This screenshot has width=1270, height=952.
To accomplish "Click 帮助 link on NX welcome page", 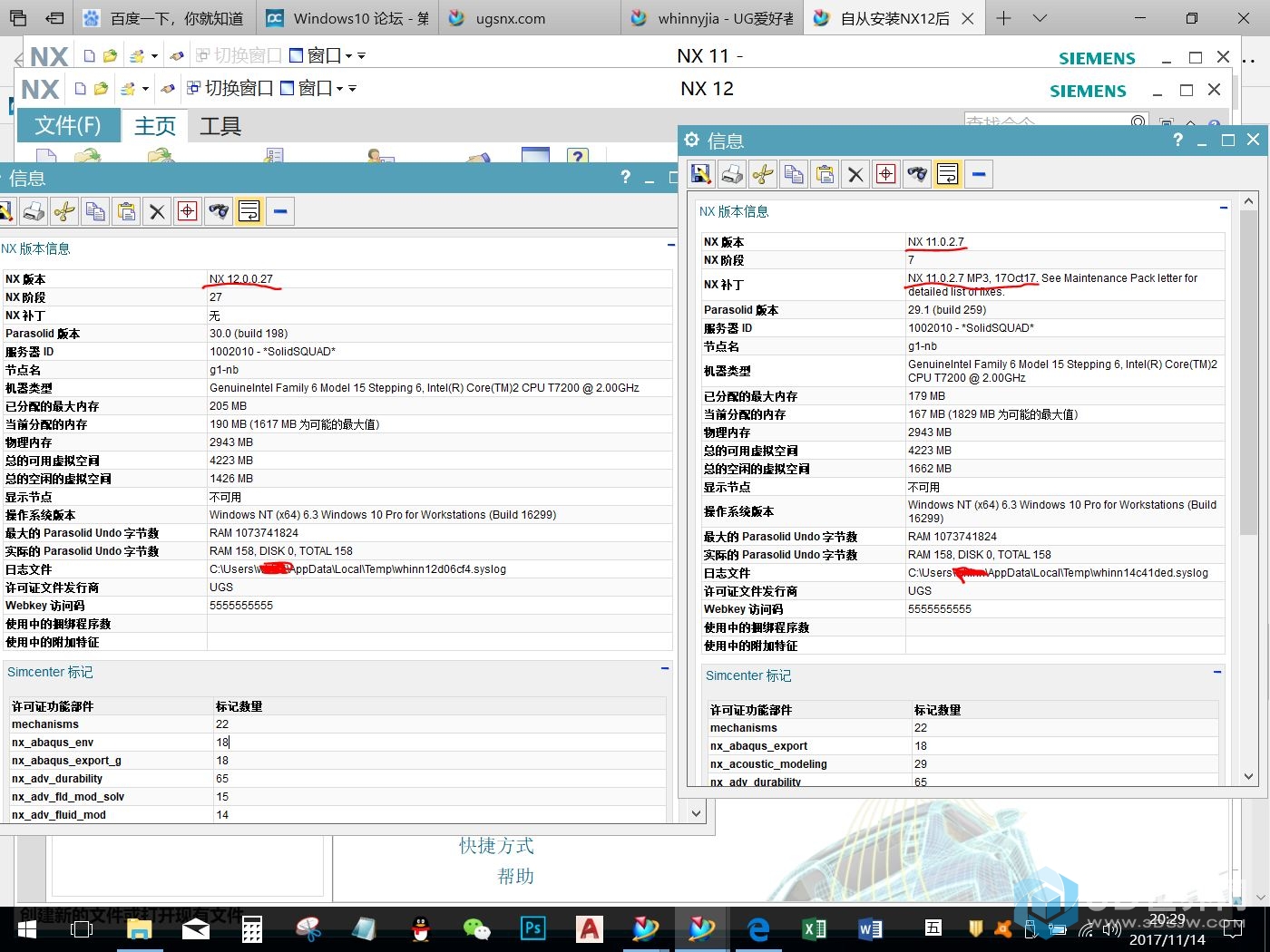I will 515,877.
